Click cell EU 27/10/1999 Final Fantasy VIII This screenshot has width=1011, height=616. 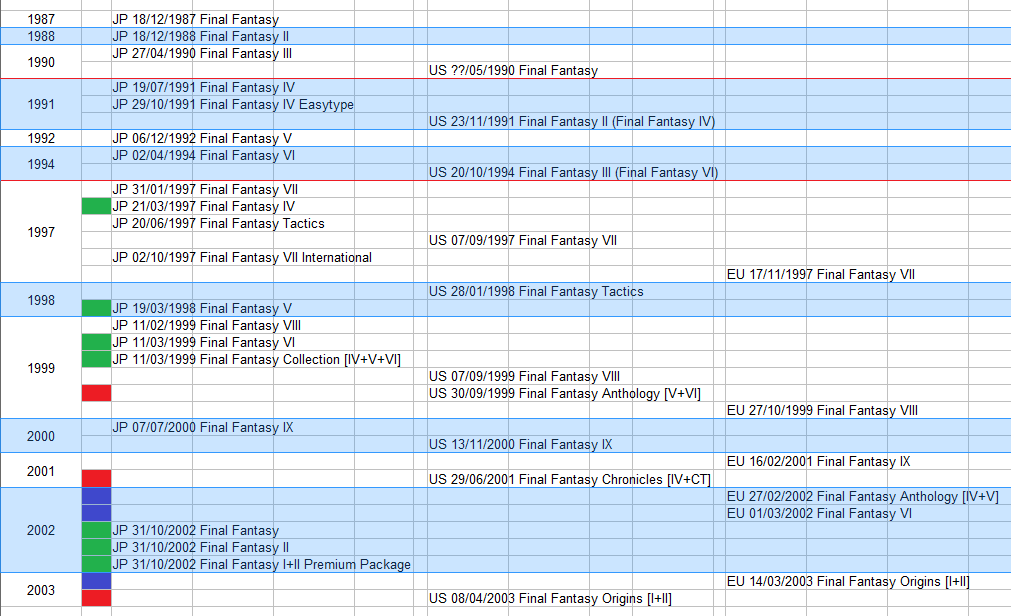[822, 410]
